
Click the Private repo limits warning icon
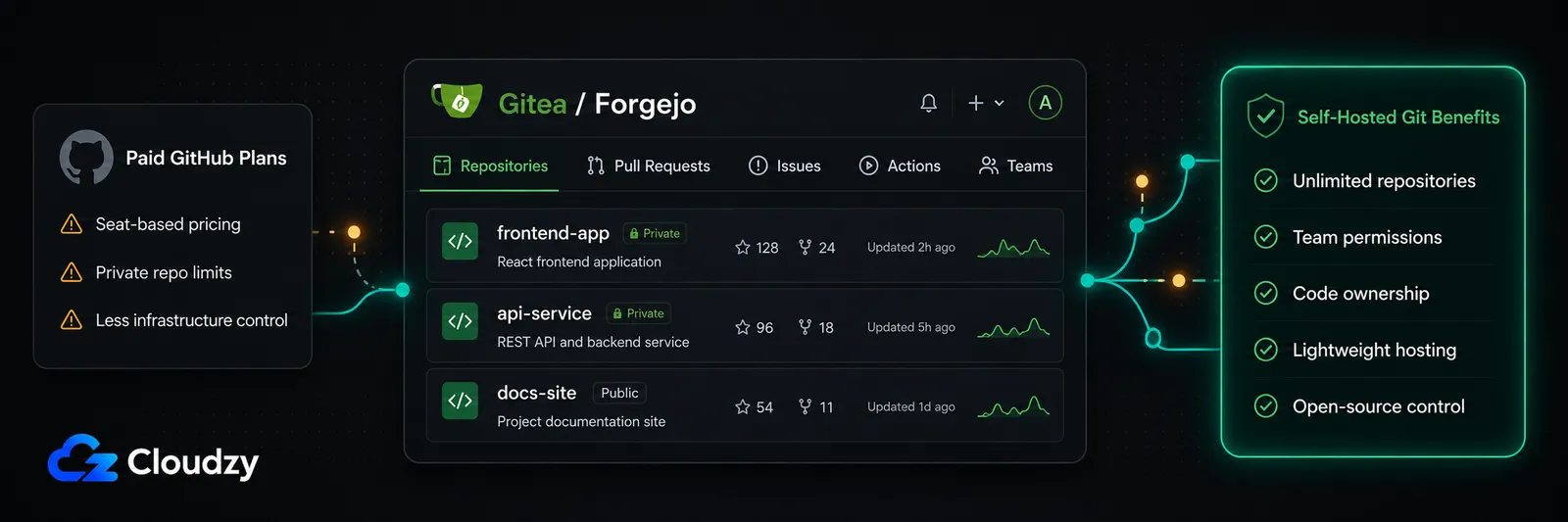coord(72,272)
